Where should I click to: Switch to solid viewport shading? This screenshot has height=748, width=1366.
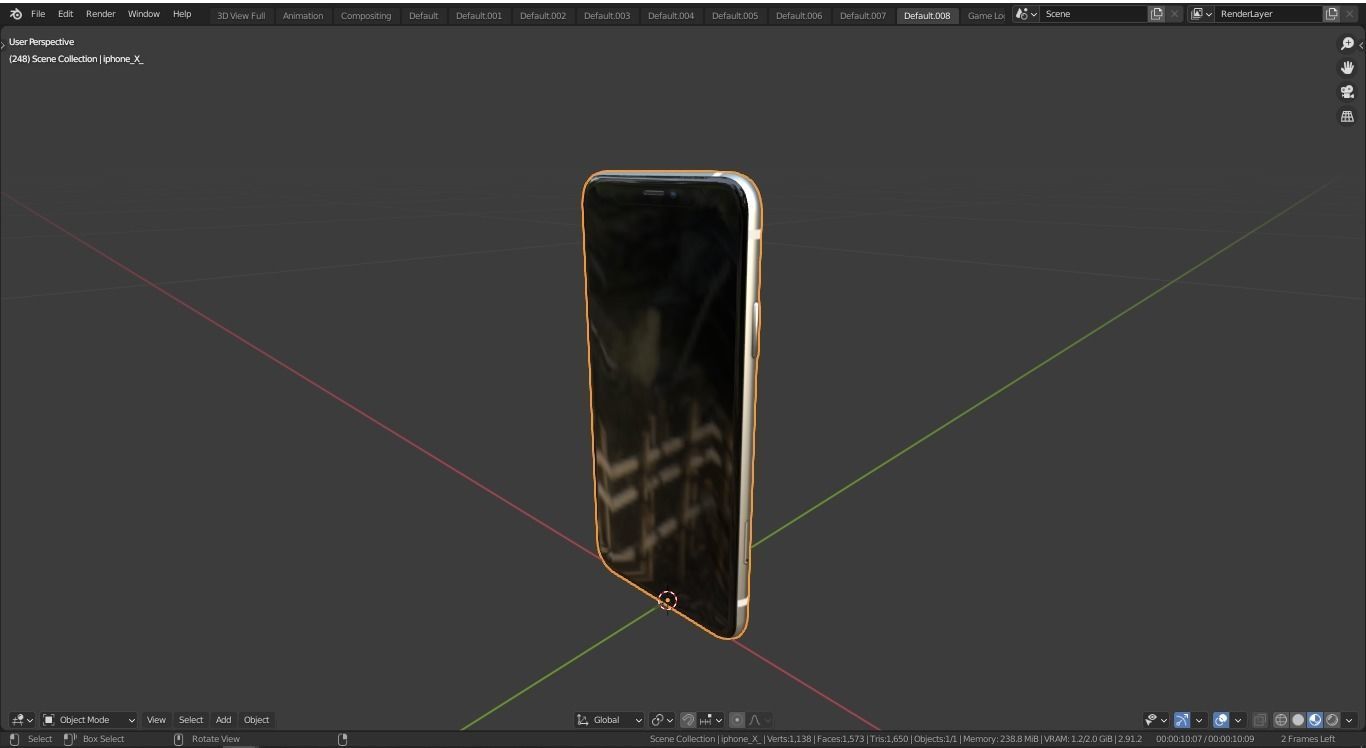click(x=1298, y=720)
